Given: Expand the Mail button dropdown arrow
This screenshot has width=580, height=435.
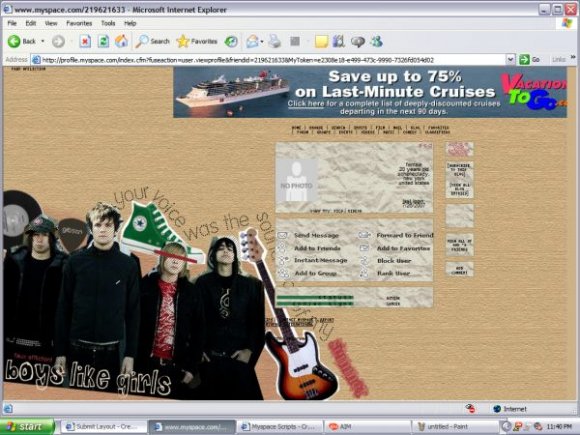Looking at the screenshot, I should [x=262, y=41].
